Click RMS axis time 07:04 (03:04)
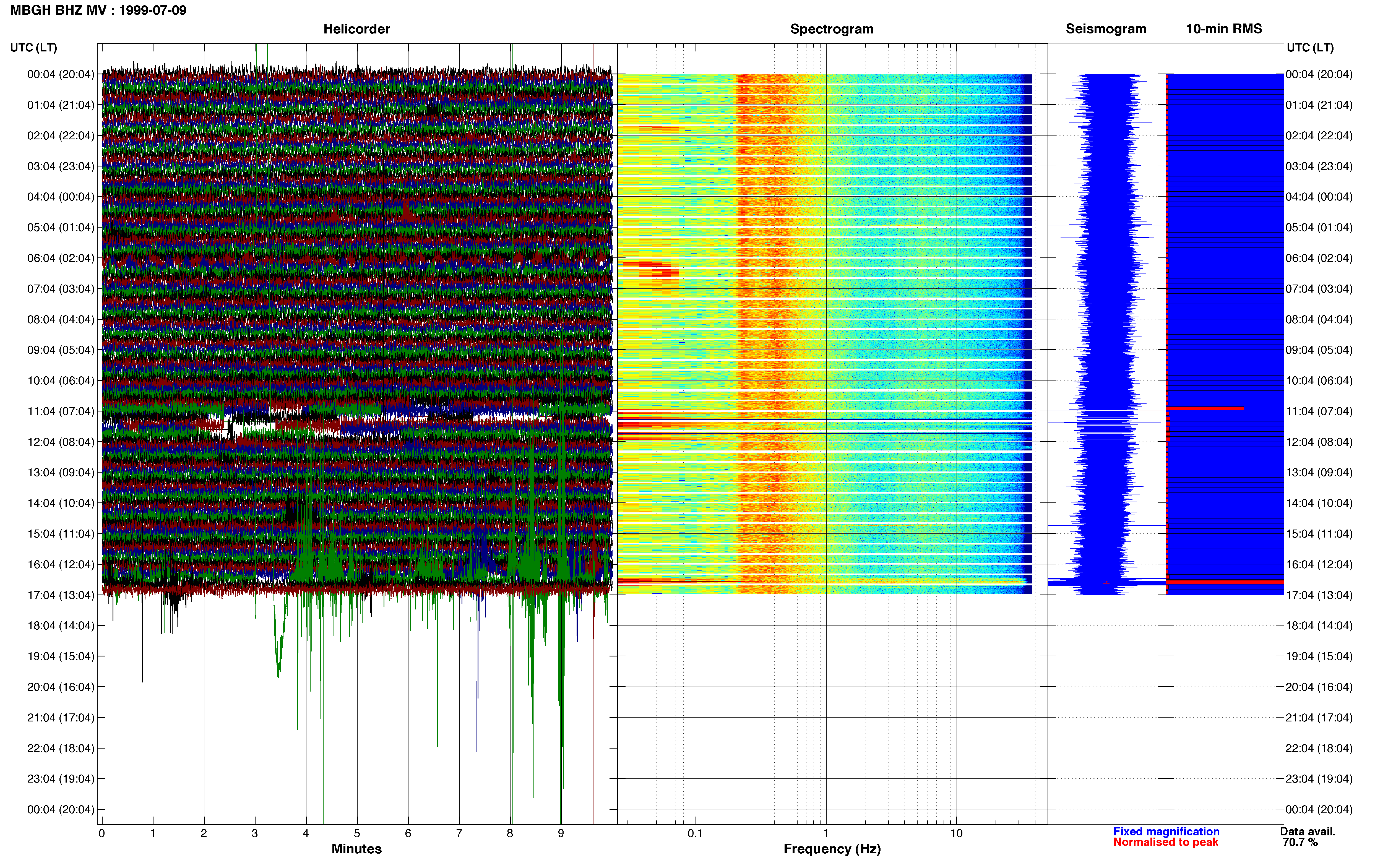The image size is (1388, 868). pyautogui.click(x=1319, y=289)
